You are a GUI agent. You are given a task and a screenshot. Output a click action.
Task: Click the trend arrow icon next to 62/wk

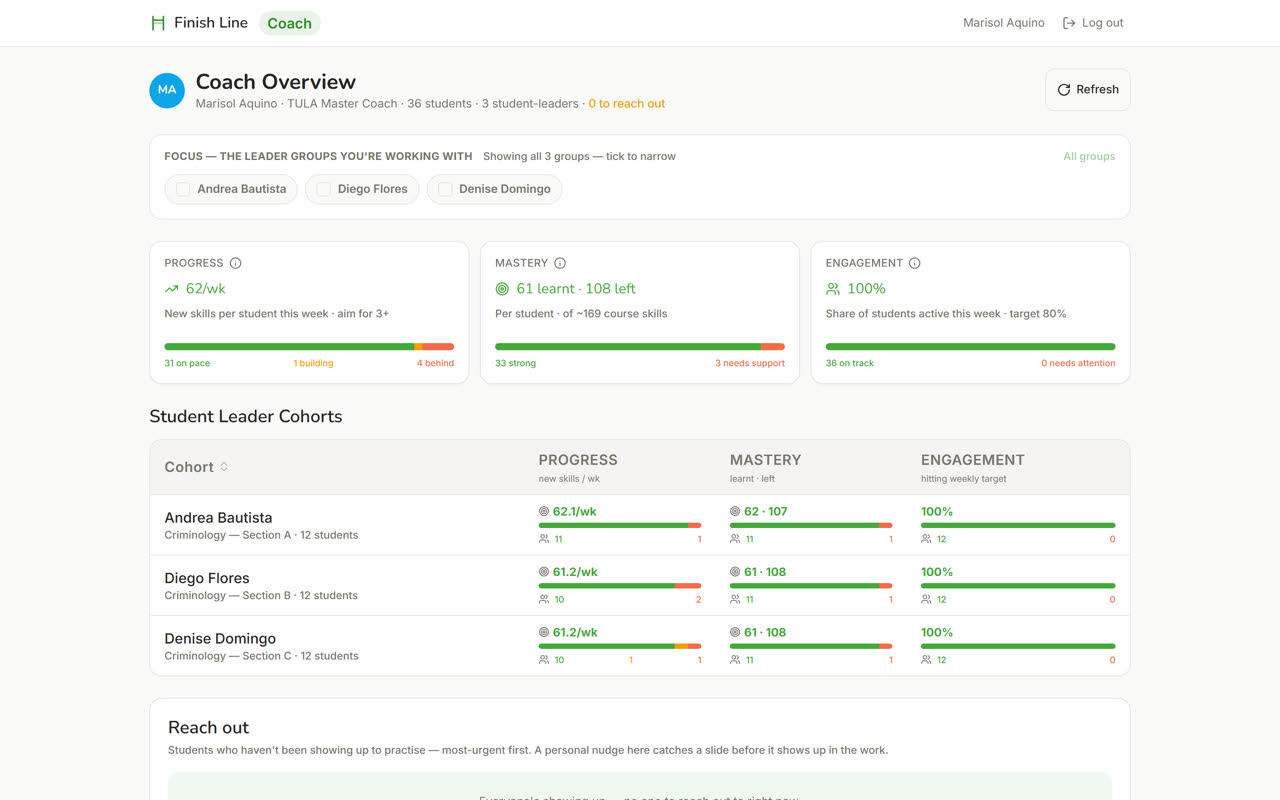click(172, 289)
